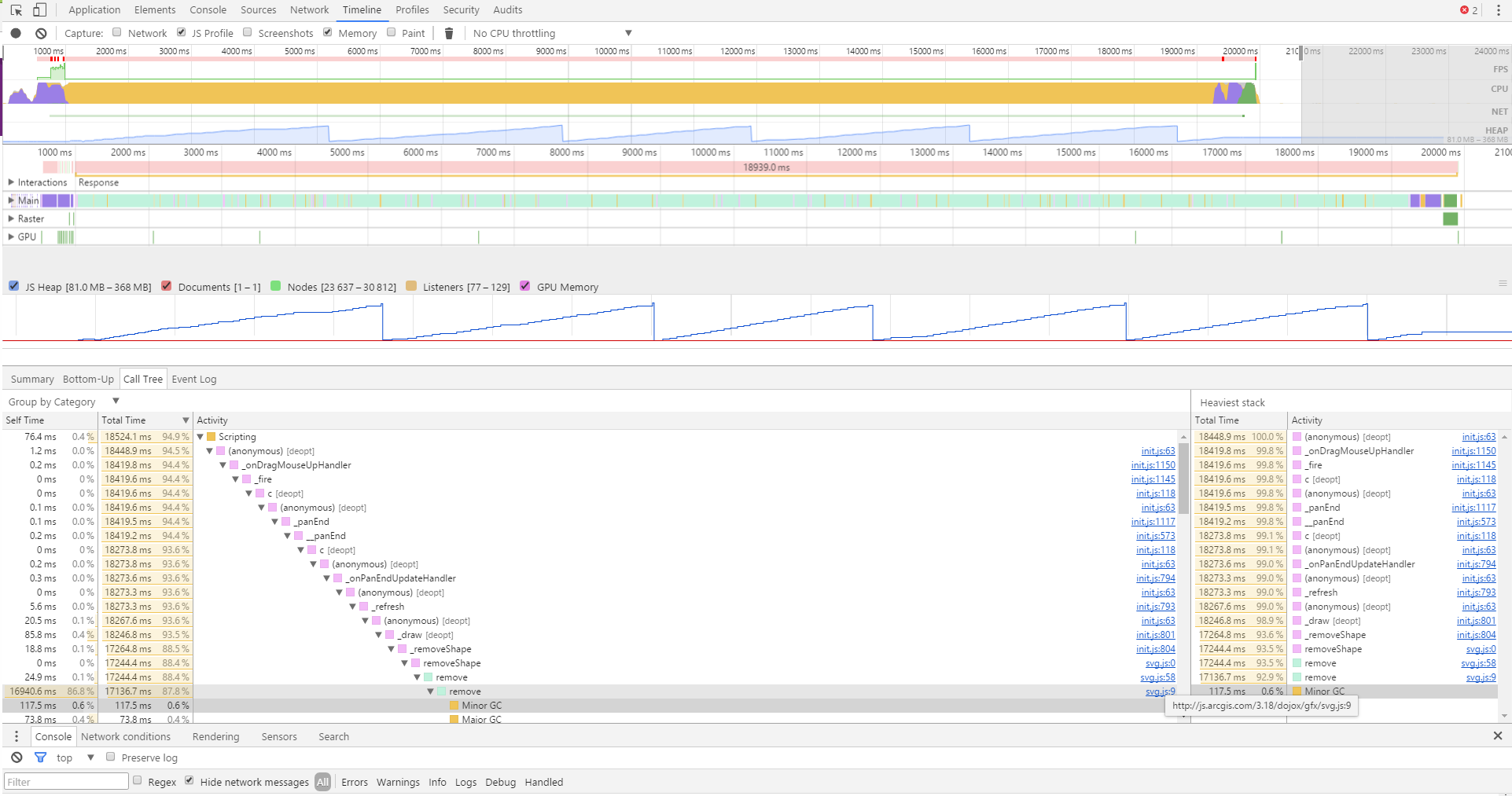Open init.js:1150 link for _onDragMouseUpHandler
1512x796 pixels.
click(1153, 465)
